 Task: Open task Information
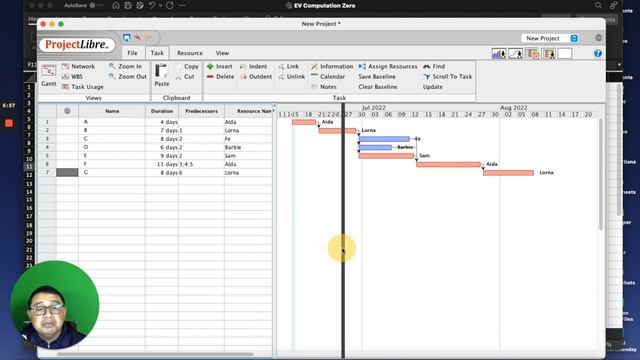point(332,66)
